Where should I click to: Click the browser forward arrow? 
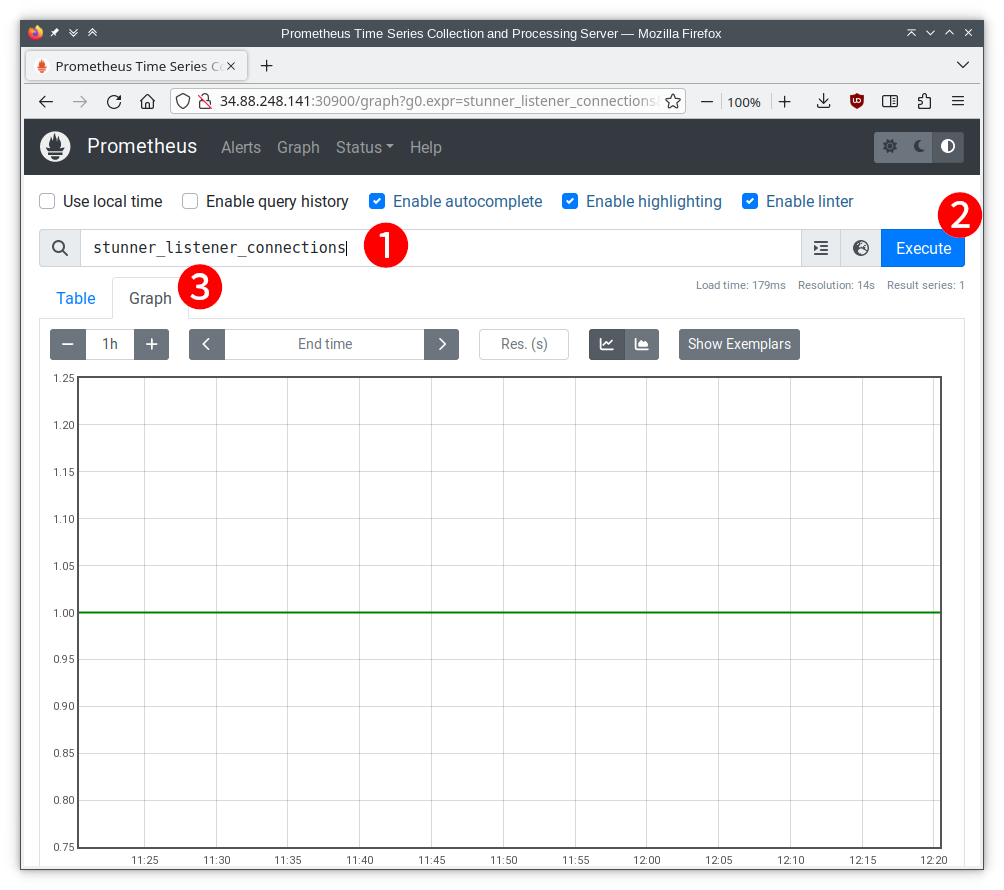tap(80, 101)
